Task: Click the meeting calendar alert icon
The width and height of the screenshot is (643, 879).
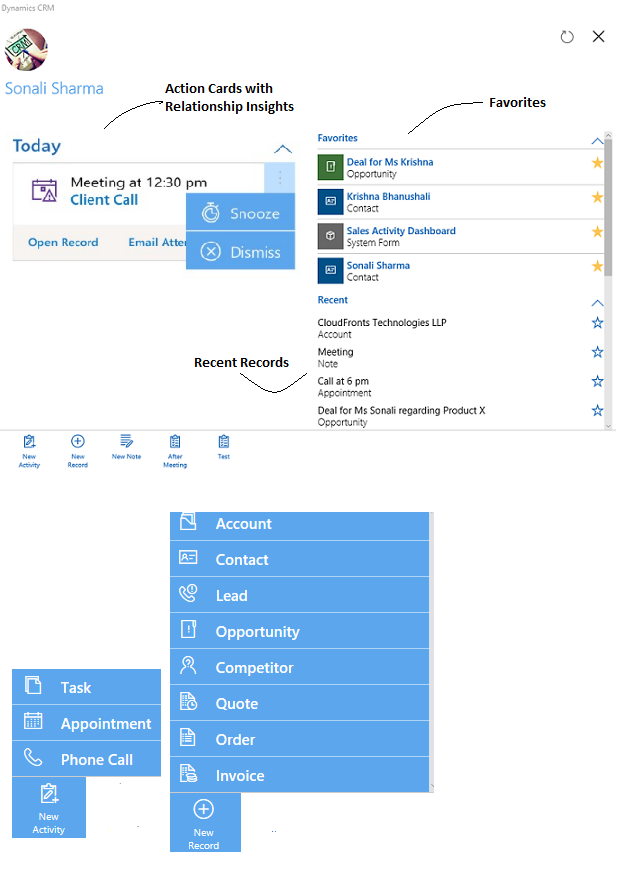Action: point(44,191)
